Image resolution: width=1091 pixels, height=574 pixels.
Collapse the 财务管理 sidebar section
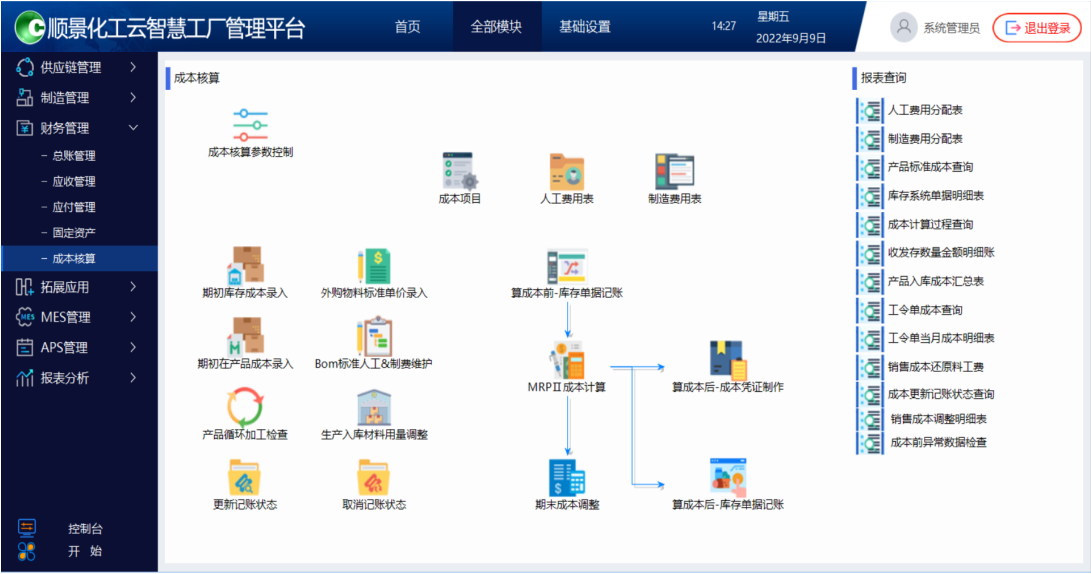79,128
